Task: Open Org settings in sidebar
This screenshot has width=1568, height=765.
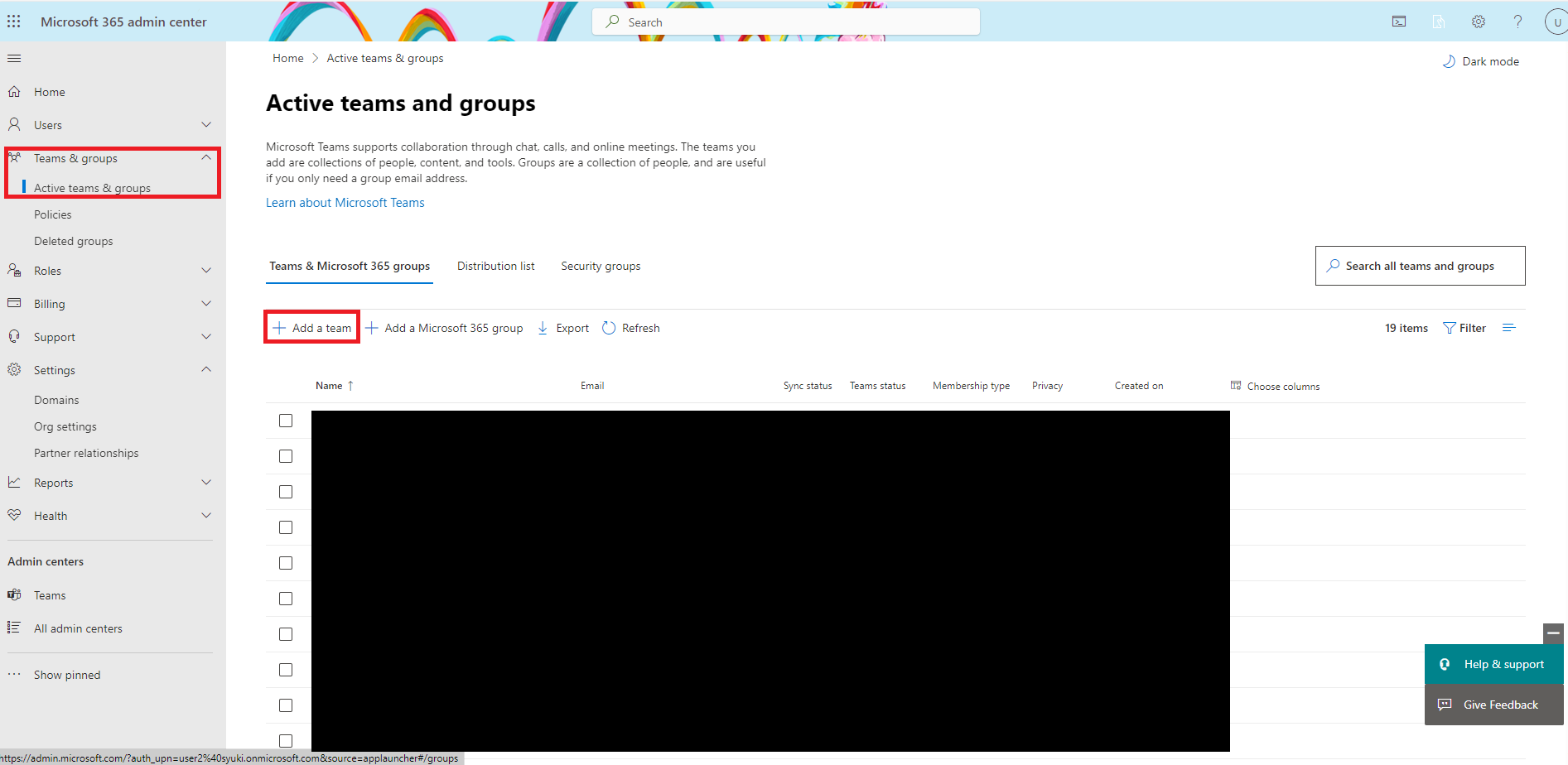Action: pos(65,426)
